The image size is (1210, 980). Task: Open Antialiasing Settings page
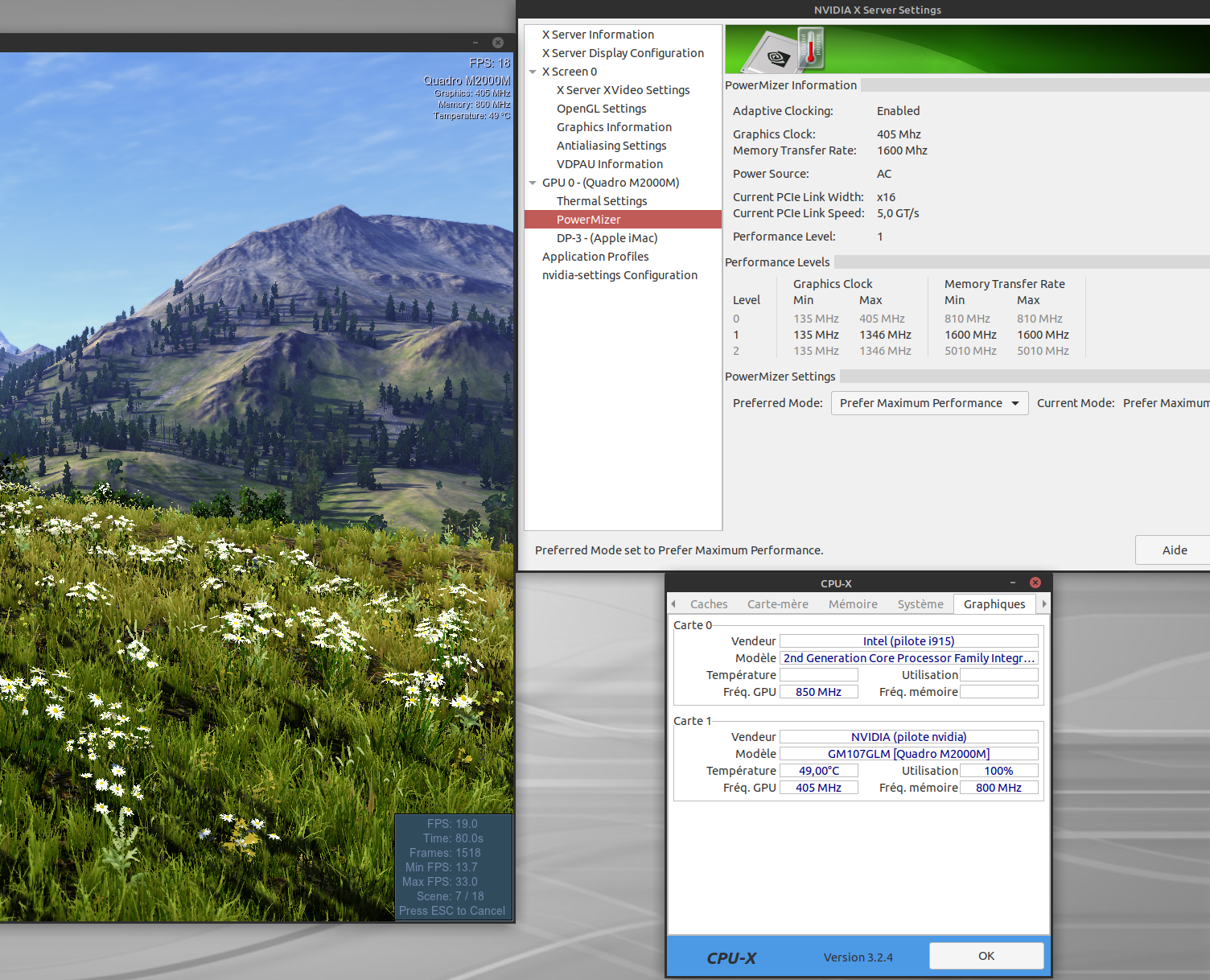click(611, 146)
